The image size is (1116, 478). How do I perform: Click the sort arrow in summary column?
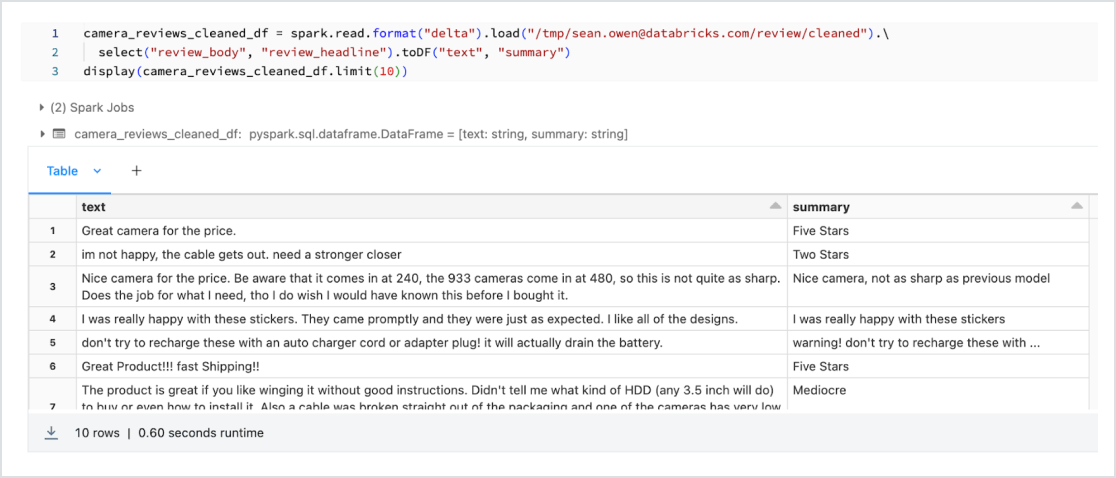1076,207
